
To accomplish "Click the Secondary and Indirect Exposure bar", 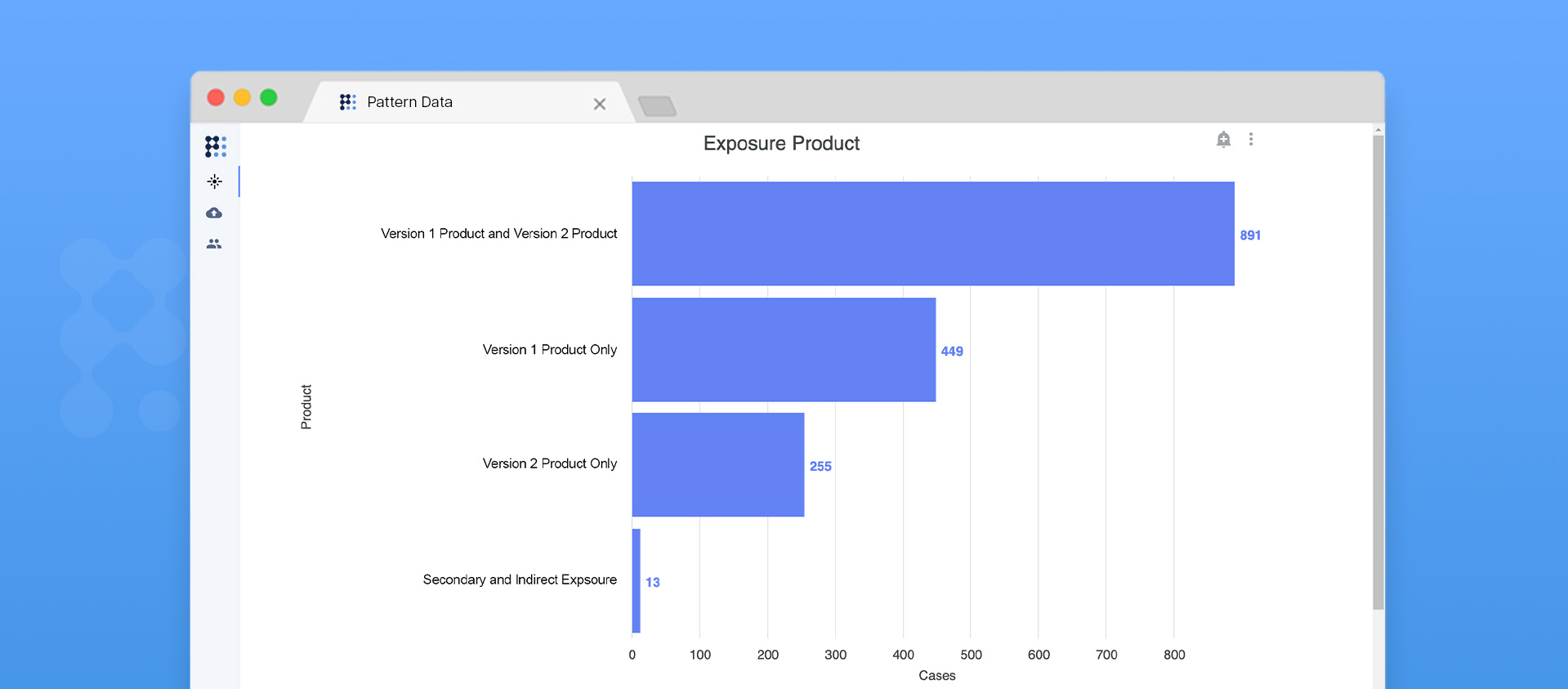I will [637, 581].
